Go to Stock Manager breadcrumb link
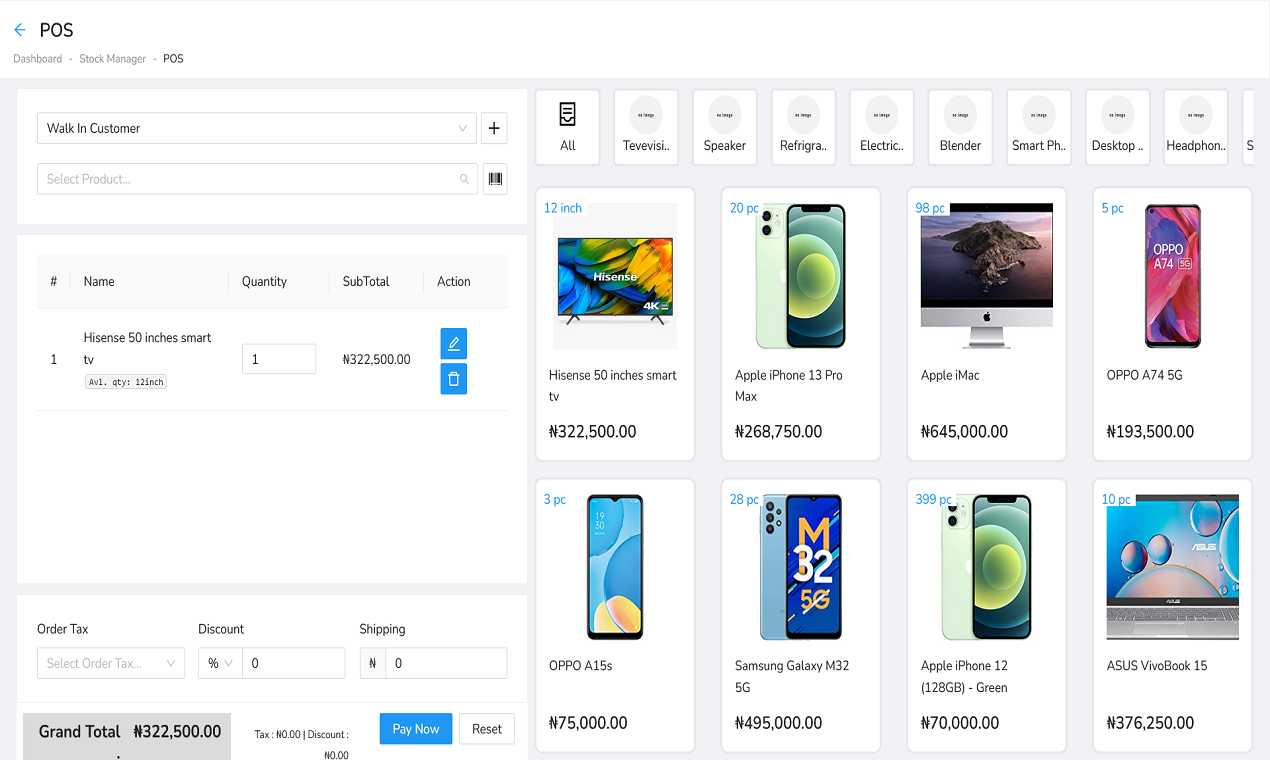1270x760 pixels. 113,59
